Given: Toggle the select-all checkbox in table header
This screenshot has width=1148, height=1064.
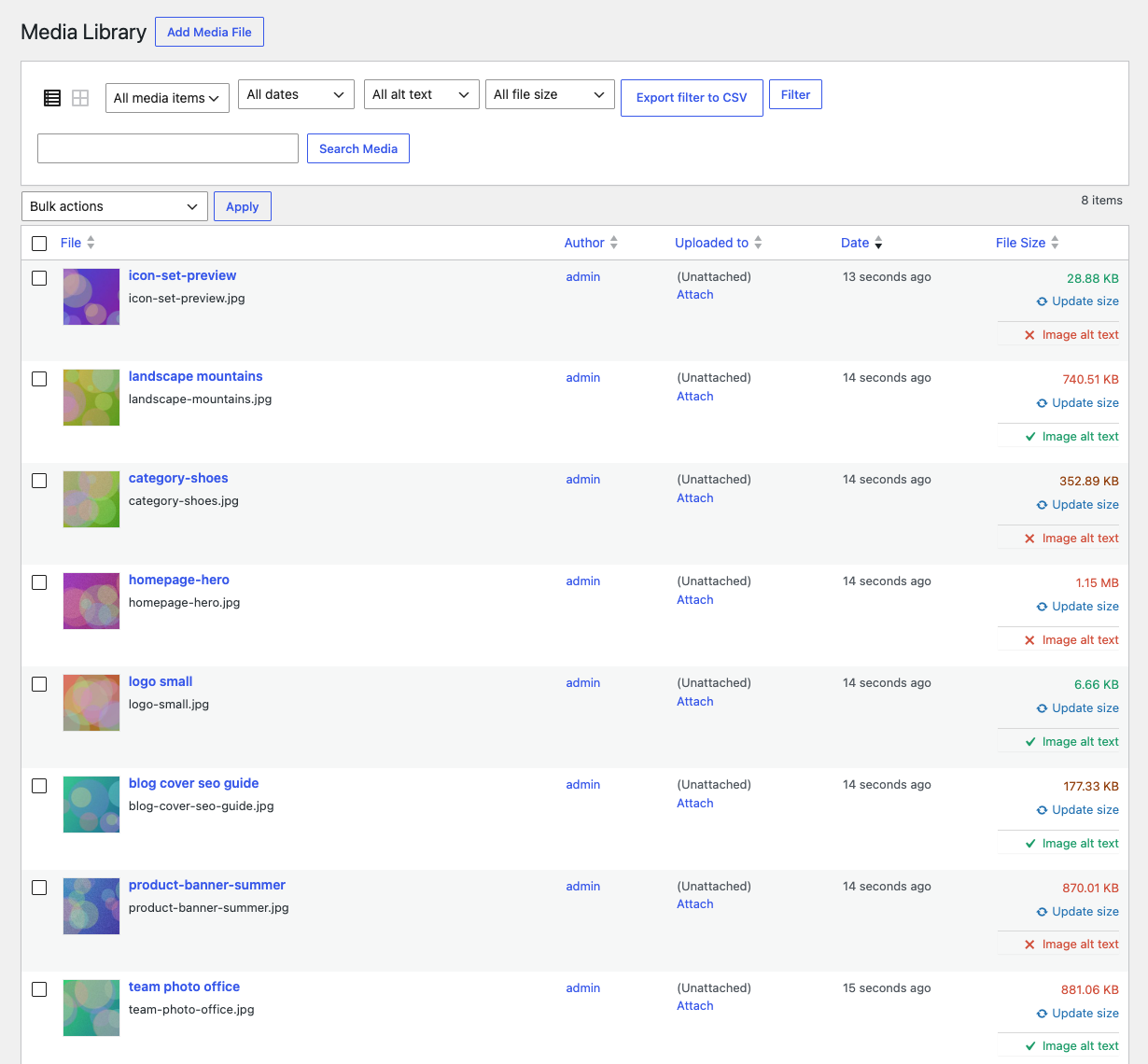Looking at the screenshot, I should 39,244.
